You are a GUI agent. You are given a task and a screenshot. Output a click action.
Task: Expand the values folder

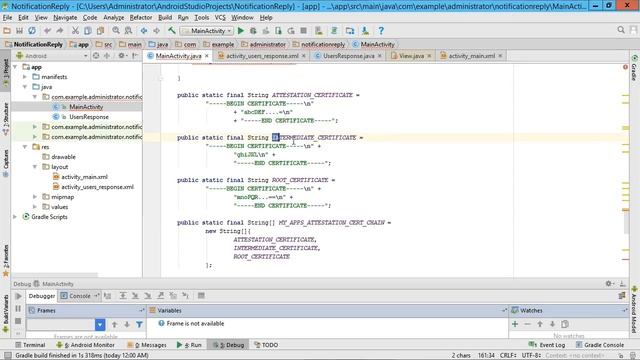(35, 207)
